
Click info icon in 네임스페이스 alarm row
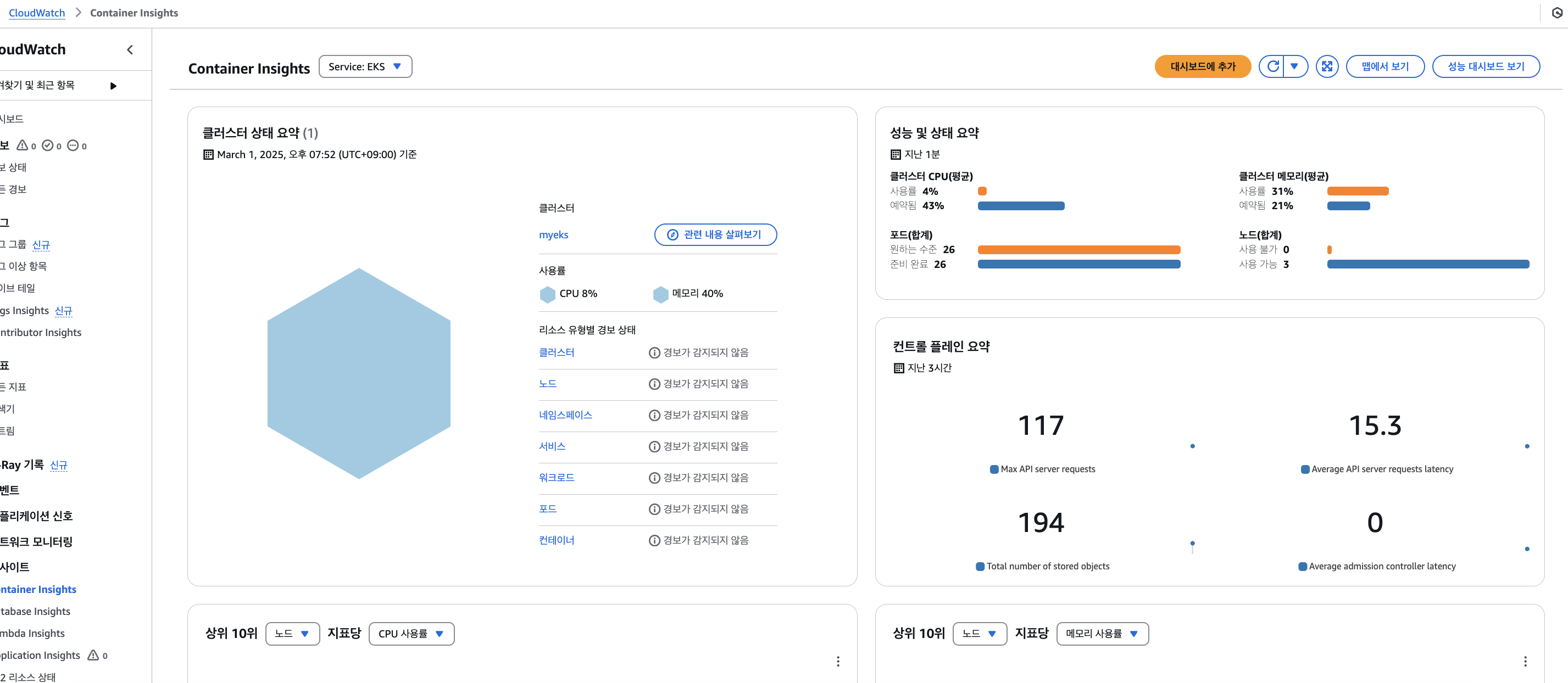tap(654, 416)
